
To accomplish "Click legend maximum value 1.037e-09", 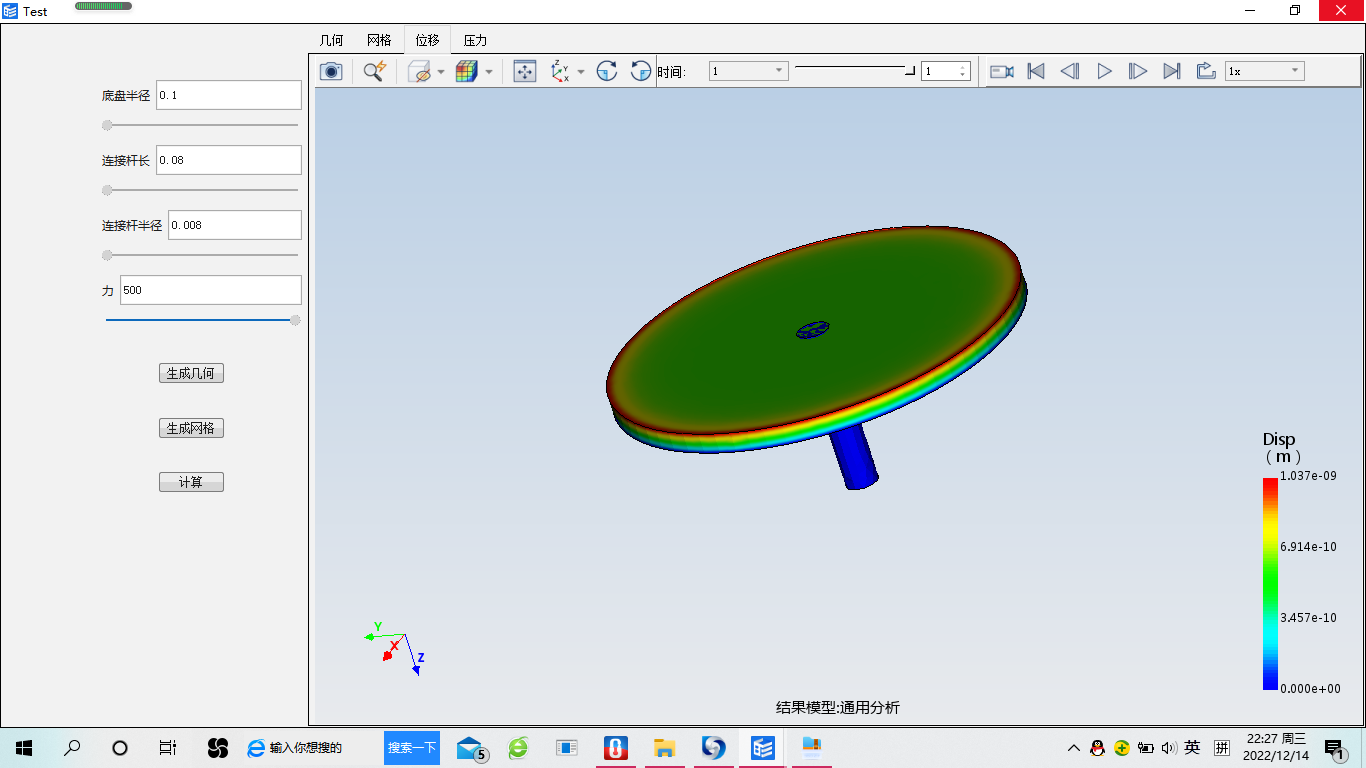I will (x=1309, y=476).
